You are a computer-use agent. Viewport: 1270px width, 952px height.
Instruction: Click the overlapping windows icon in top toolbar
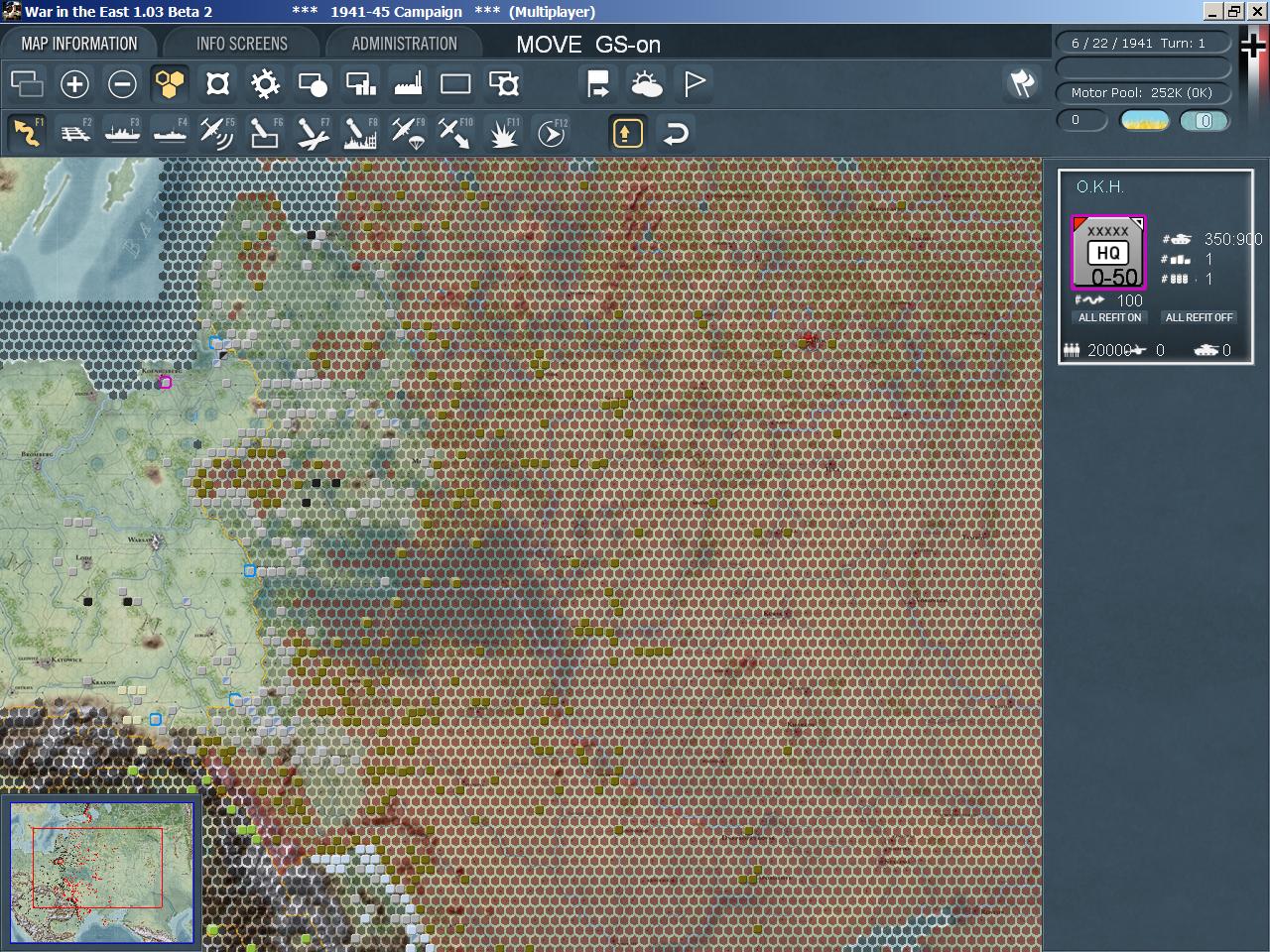coord(27,84)
